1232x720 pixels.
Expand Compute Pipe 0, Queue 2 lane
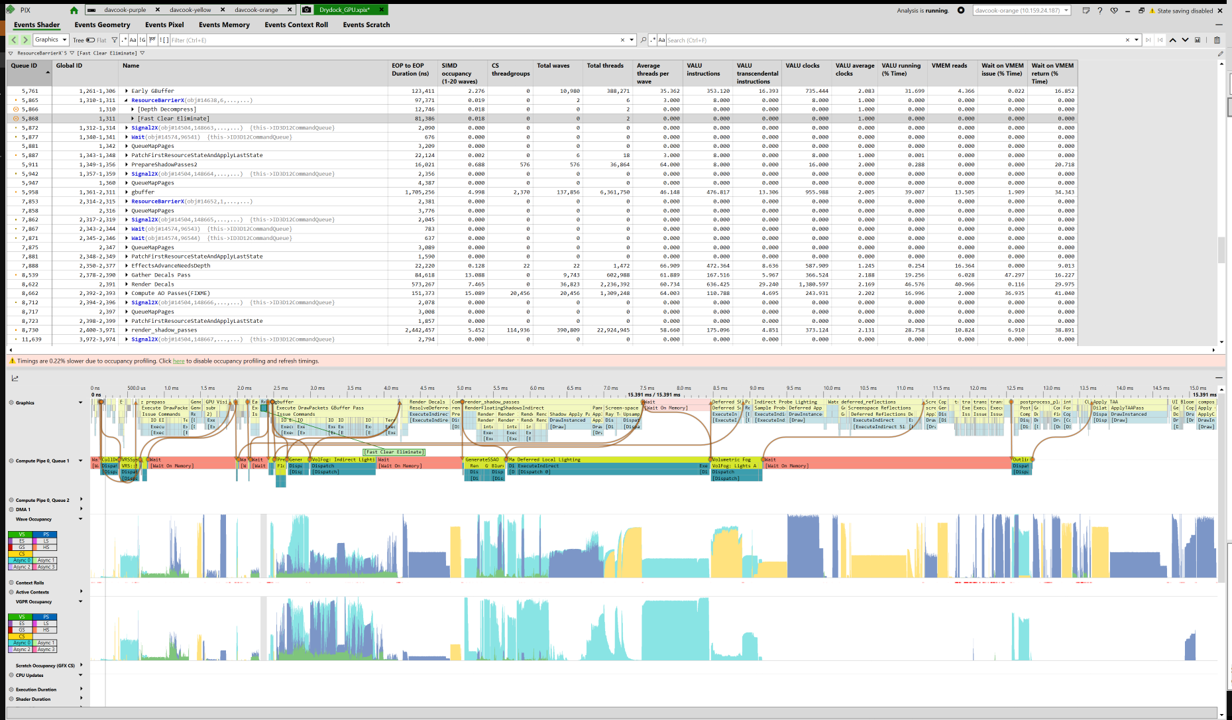(x=81, y=500)
